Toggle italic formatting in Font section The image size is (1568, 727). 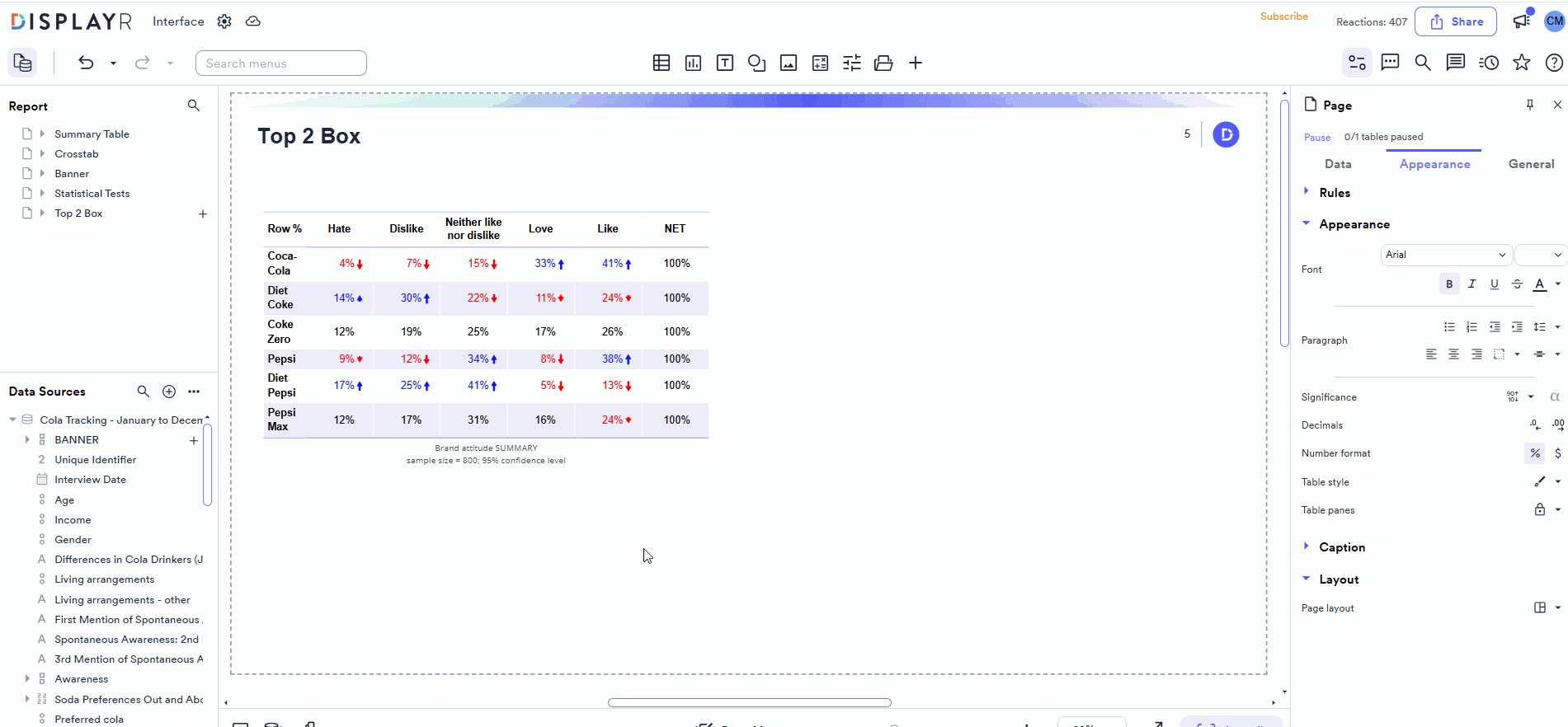(1471, 284)
